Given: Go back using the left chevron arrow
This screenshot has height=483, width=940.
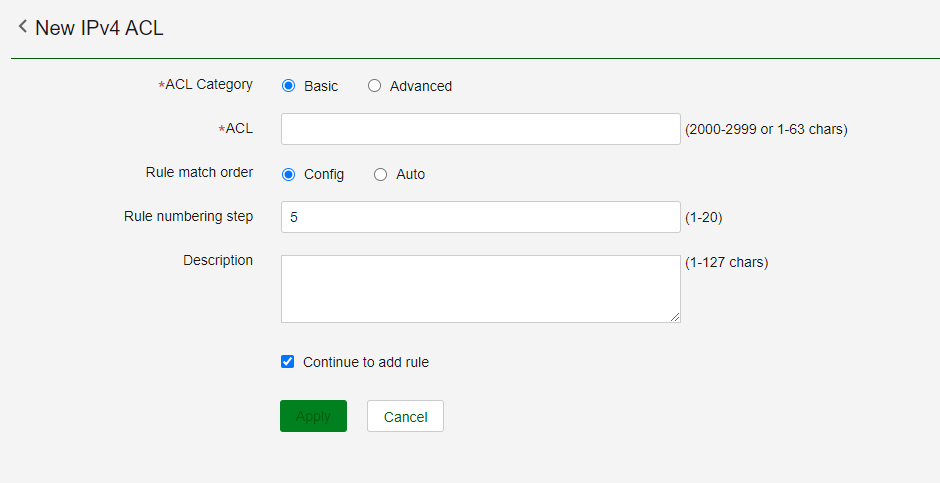Looking at the screenshot, I should tap(22, 27).
